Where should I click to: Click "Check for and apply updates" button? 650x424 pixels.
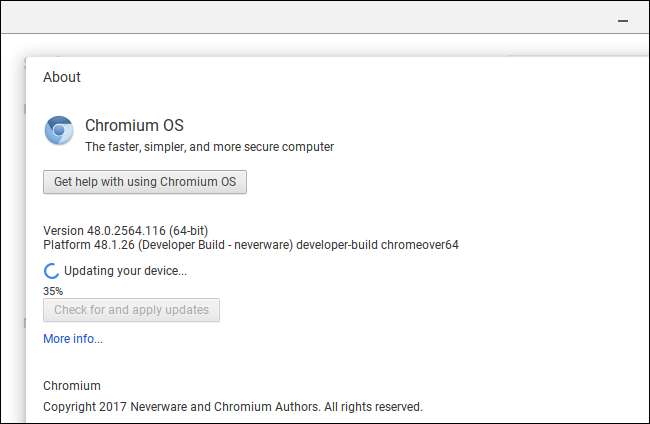(x=131, y=310)
